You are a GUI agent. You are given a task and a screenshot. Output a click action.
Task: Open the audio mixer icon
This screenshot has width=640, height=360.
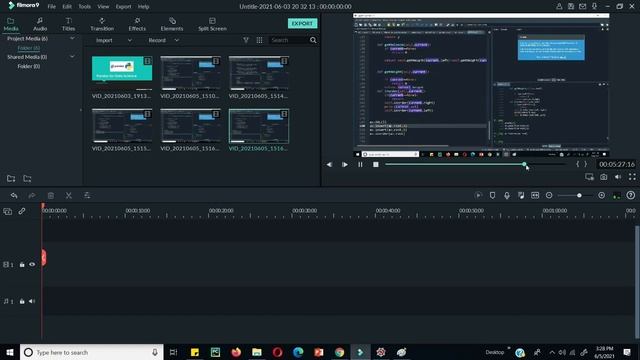click(x=521, y=196)
